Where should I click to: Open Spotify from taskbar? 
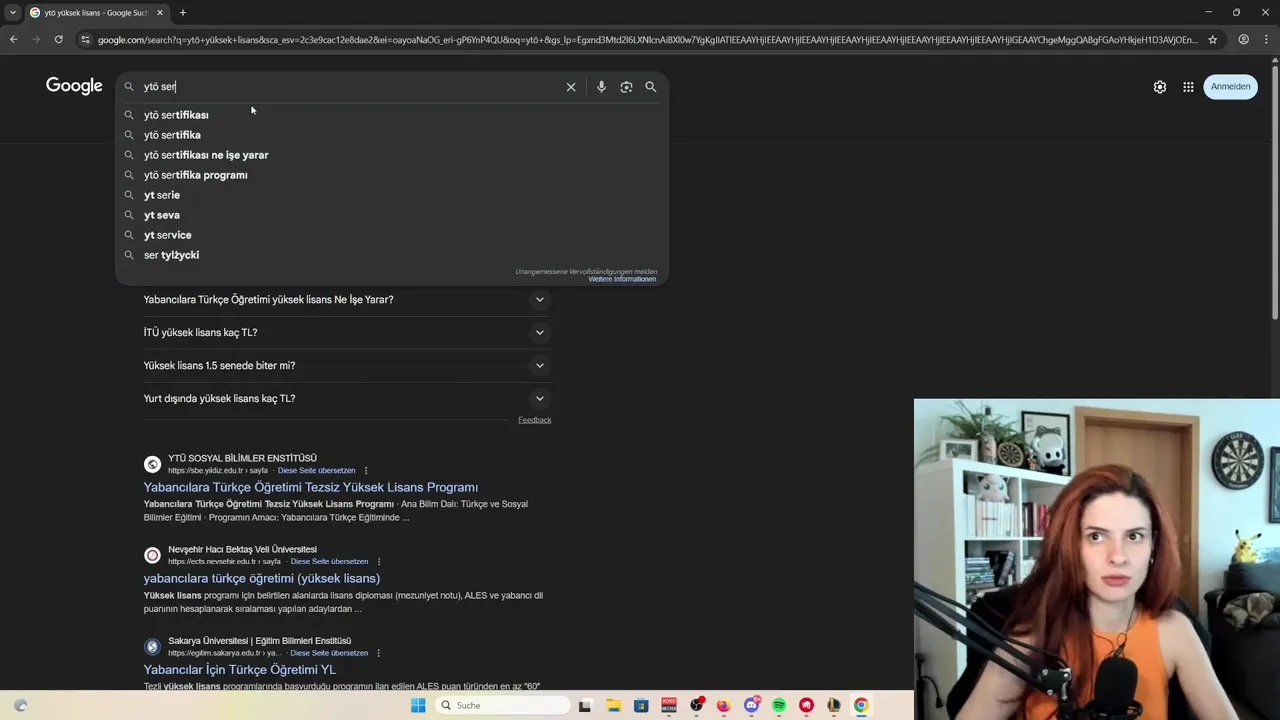click(779, 705)
